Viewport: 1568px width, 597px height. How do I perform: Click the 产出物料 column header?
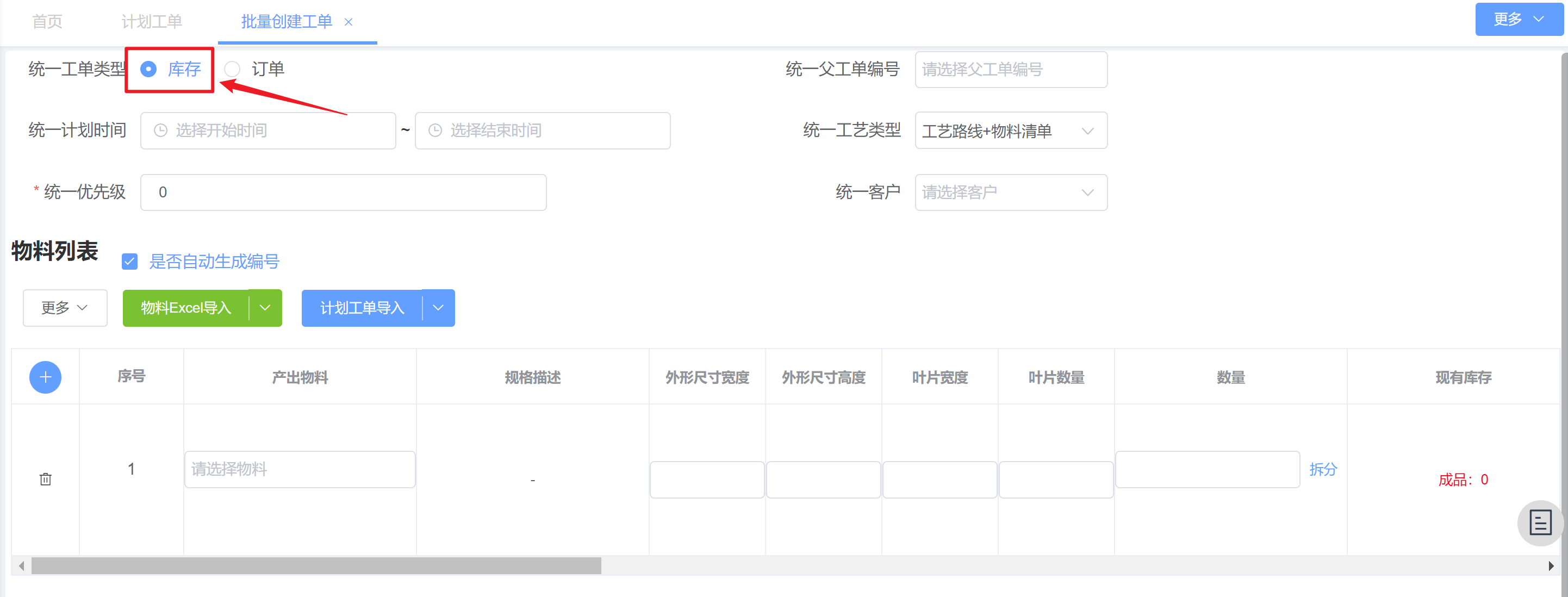(x=300, y=377)
